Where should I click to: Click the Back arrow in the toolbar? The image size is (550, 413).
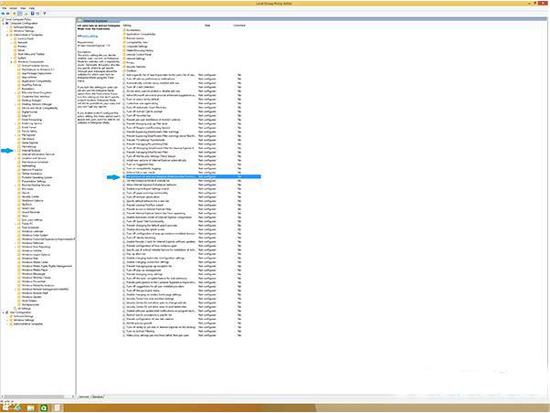click(3, 13)
